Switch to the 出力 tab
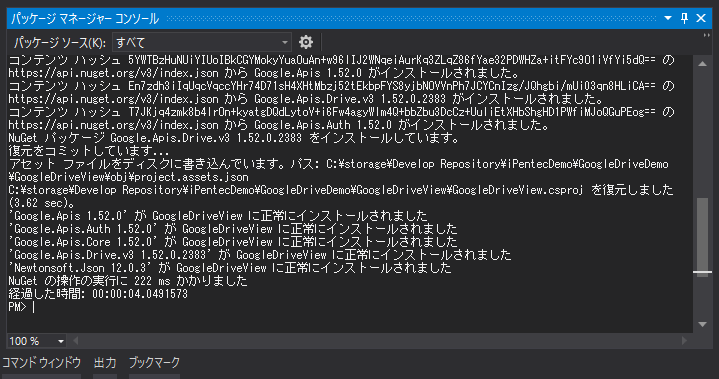The height and width of the screenshot is (379, 719). click(105, 363)
